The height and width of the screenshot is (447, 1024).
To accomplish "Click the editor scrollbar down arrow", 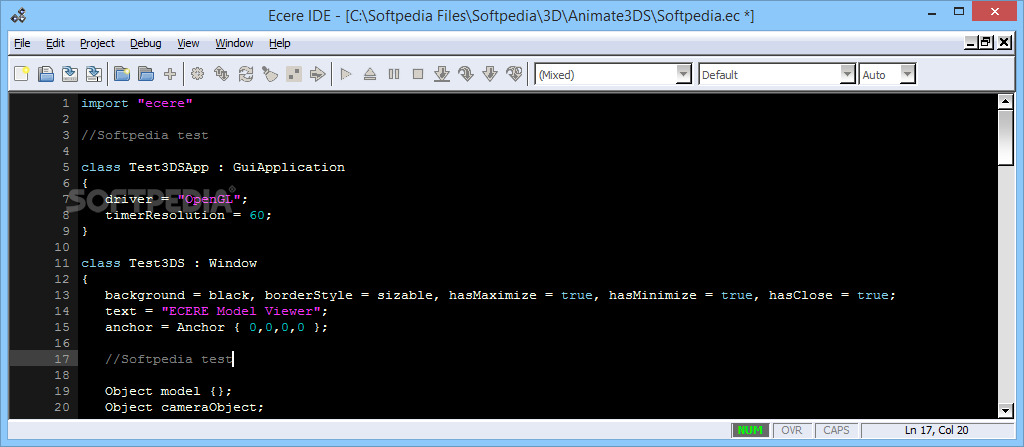I will (1005, 410).
